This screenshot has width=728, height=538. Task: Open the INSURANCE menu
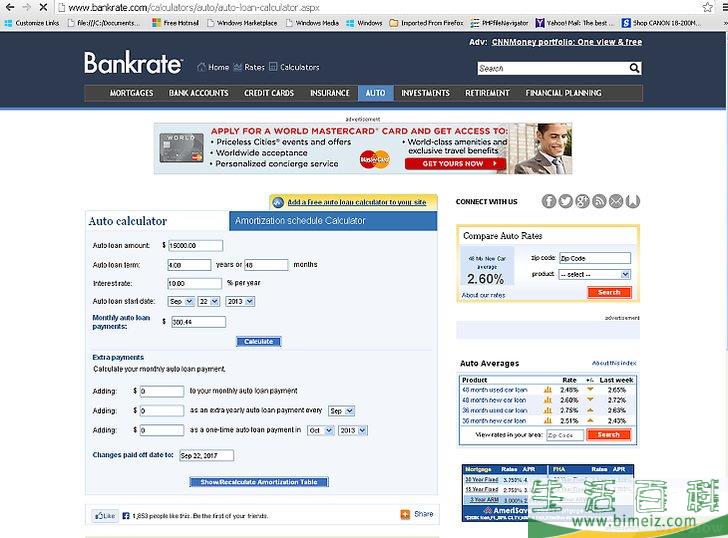point(330,93)
